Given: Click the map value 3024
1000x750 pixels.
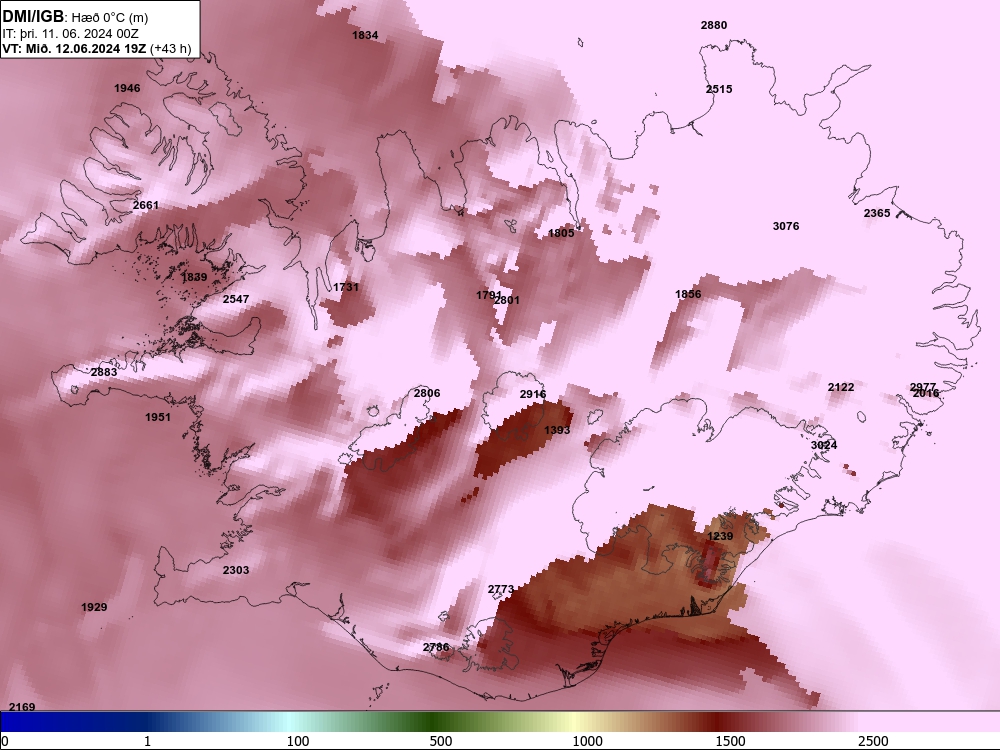Looking at the screenshot, I should coord(823,445).
